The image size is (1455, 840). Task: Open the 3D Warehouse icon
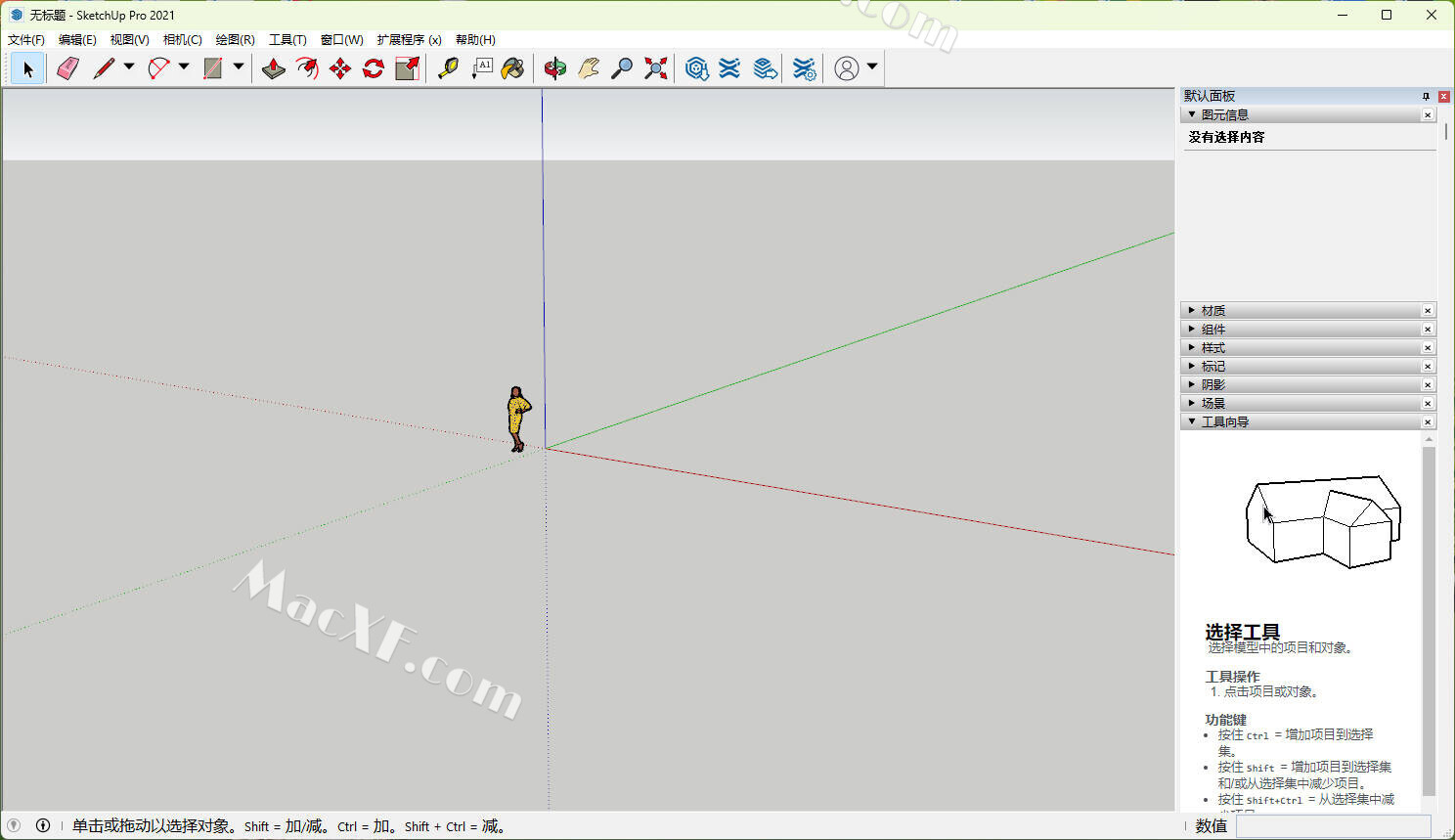click(696, 68)
